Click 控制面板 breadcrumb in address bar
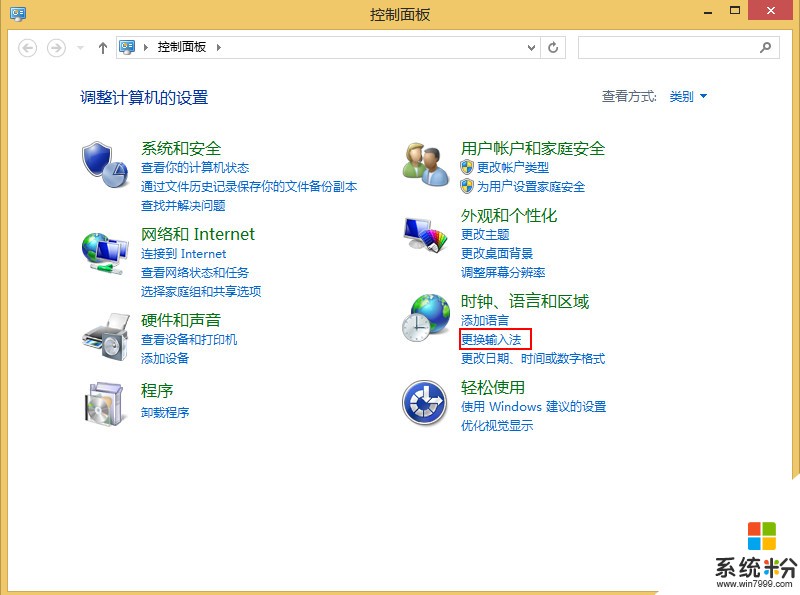This screenshot has height=595, width=800. (x=182, y=47)
